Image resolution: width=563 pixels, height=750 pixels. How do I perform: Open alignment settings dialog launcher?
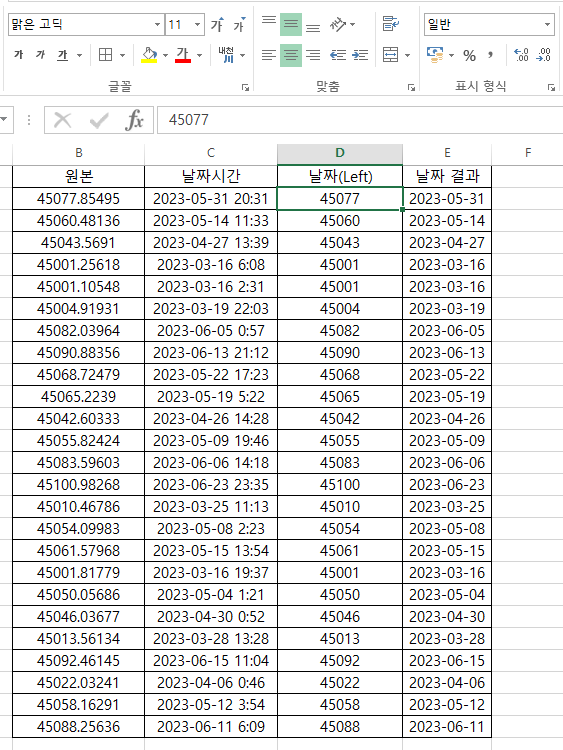pos(411,88)
